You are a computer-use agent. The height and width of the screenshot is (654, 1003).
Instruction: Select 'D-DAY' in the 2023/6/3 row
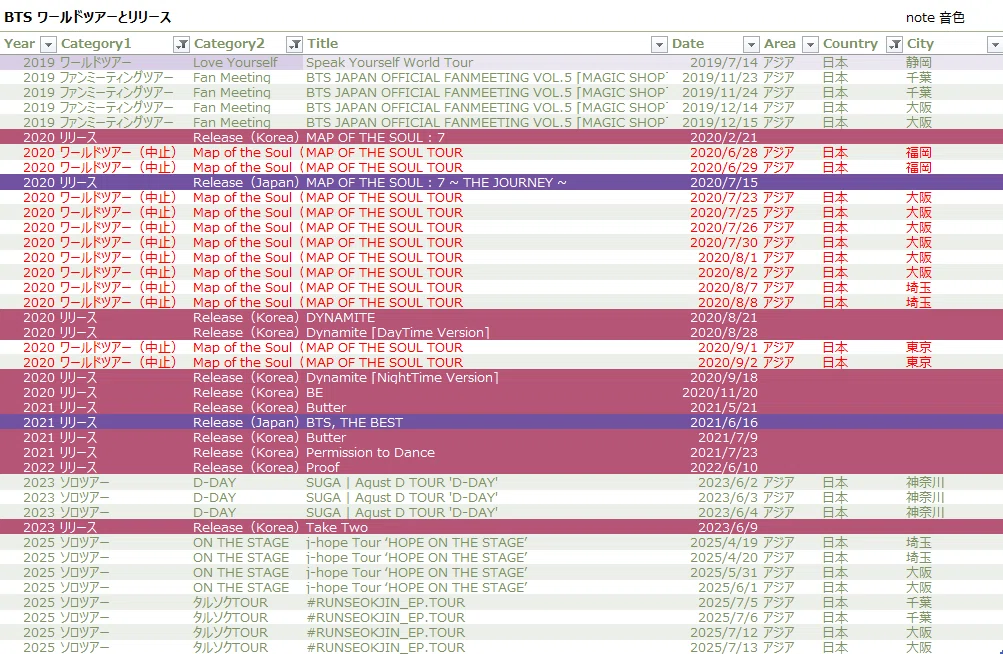[214, 498]
